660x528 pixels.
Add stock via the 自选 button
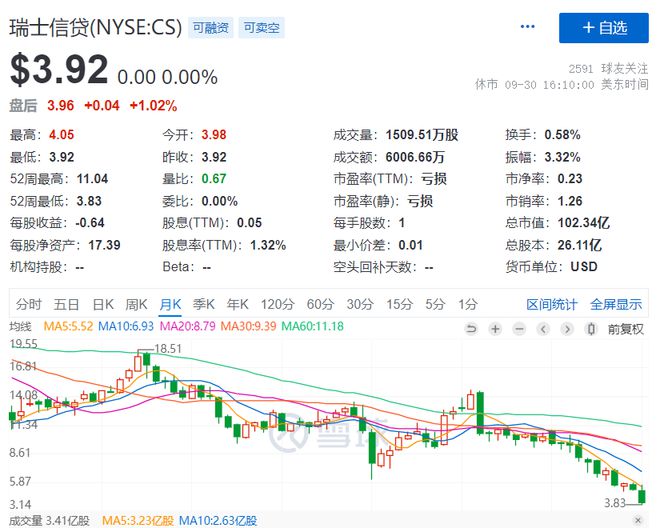click(604, 28)
